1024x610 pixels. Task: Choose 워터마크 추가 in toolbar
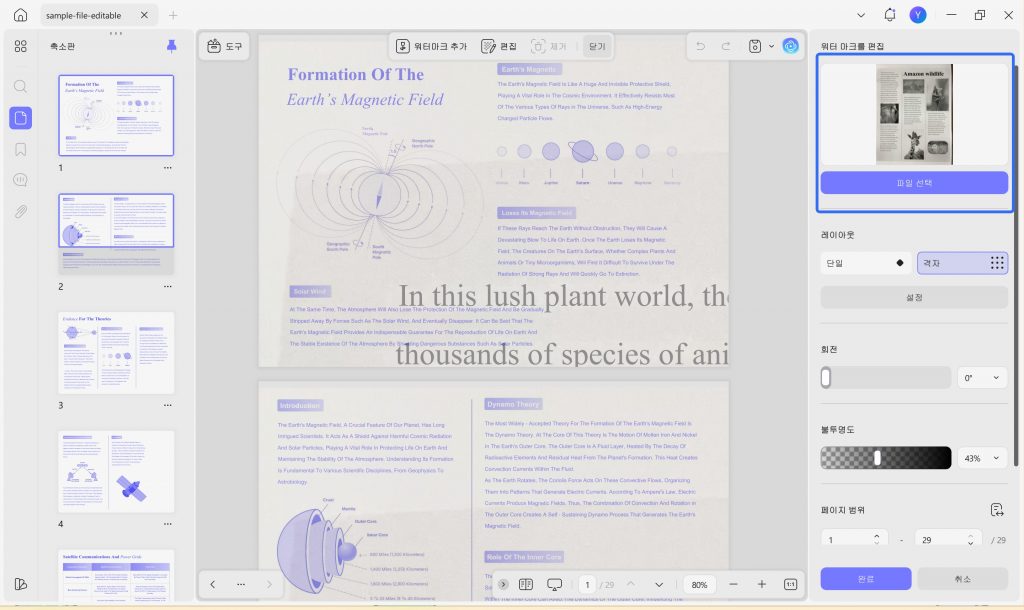coord(432,46)
